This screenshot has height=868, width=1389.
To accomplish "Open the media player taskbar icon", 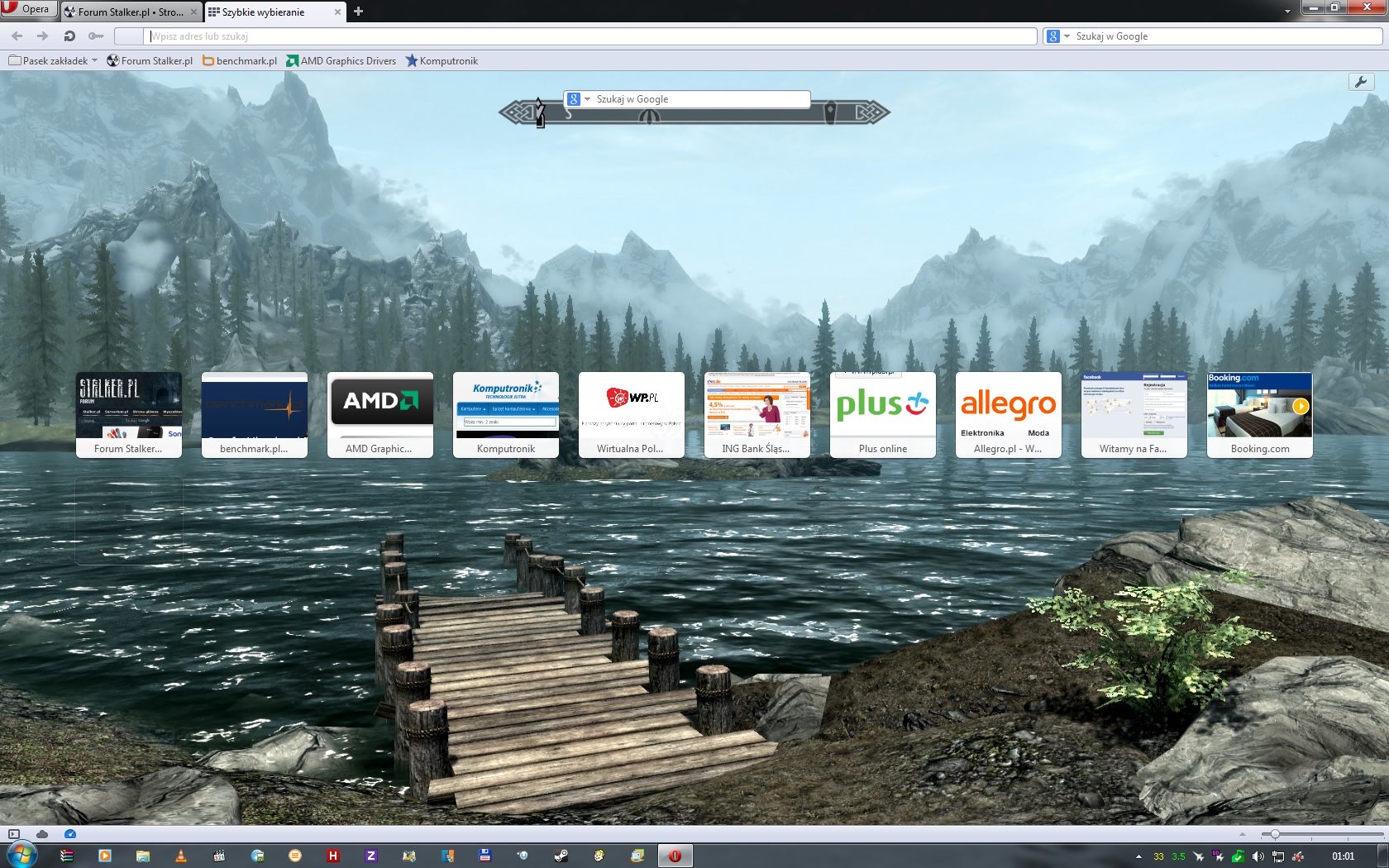I will [105, 856].
